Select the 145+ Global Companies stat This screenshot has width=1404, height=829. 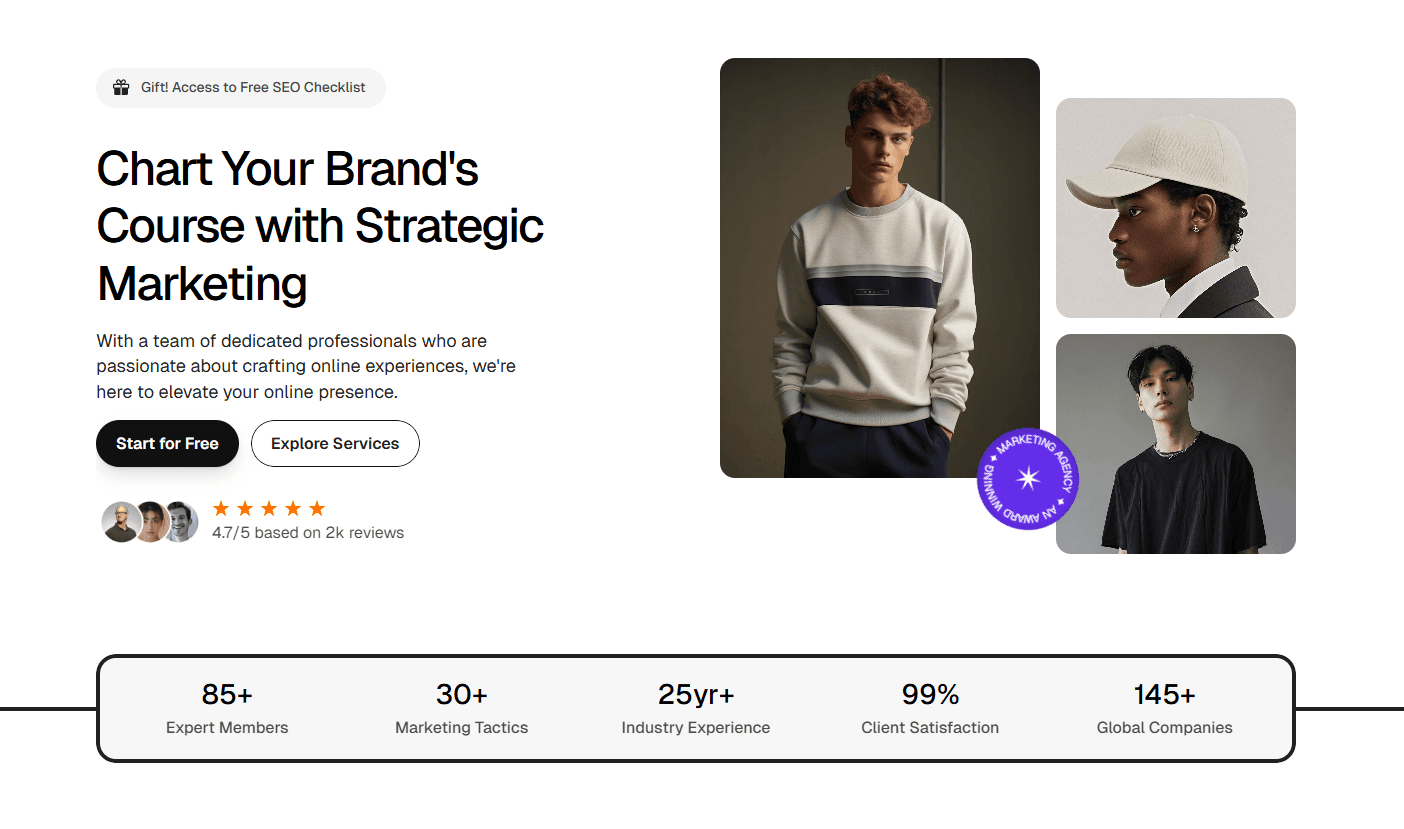pos(1165,709)
